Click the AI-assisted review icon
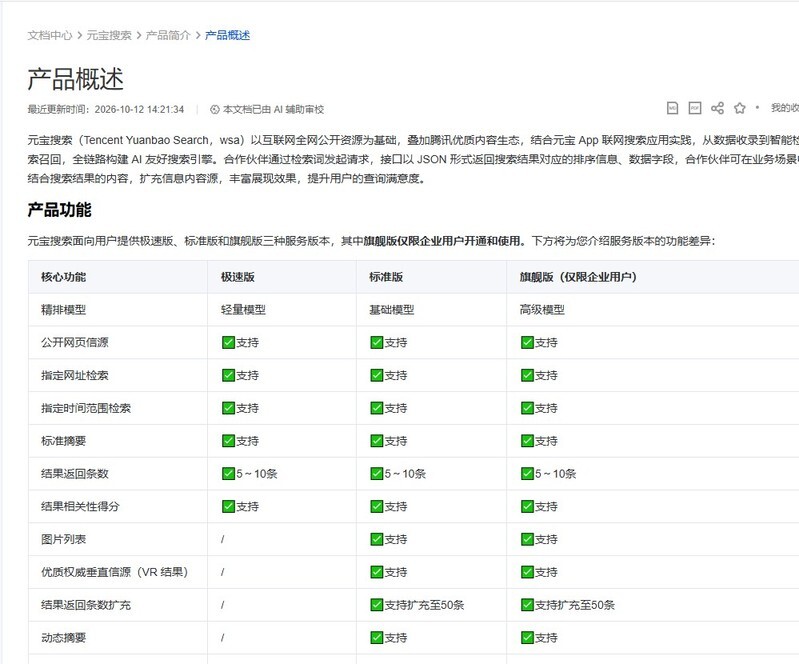 215,109
